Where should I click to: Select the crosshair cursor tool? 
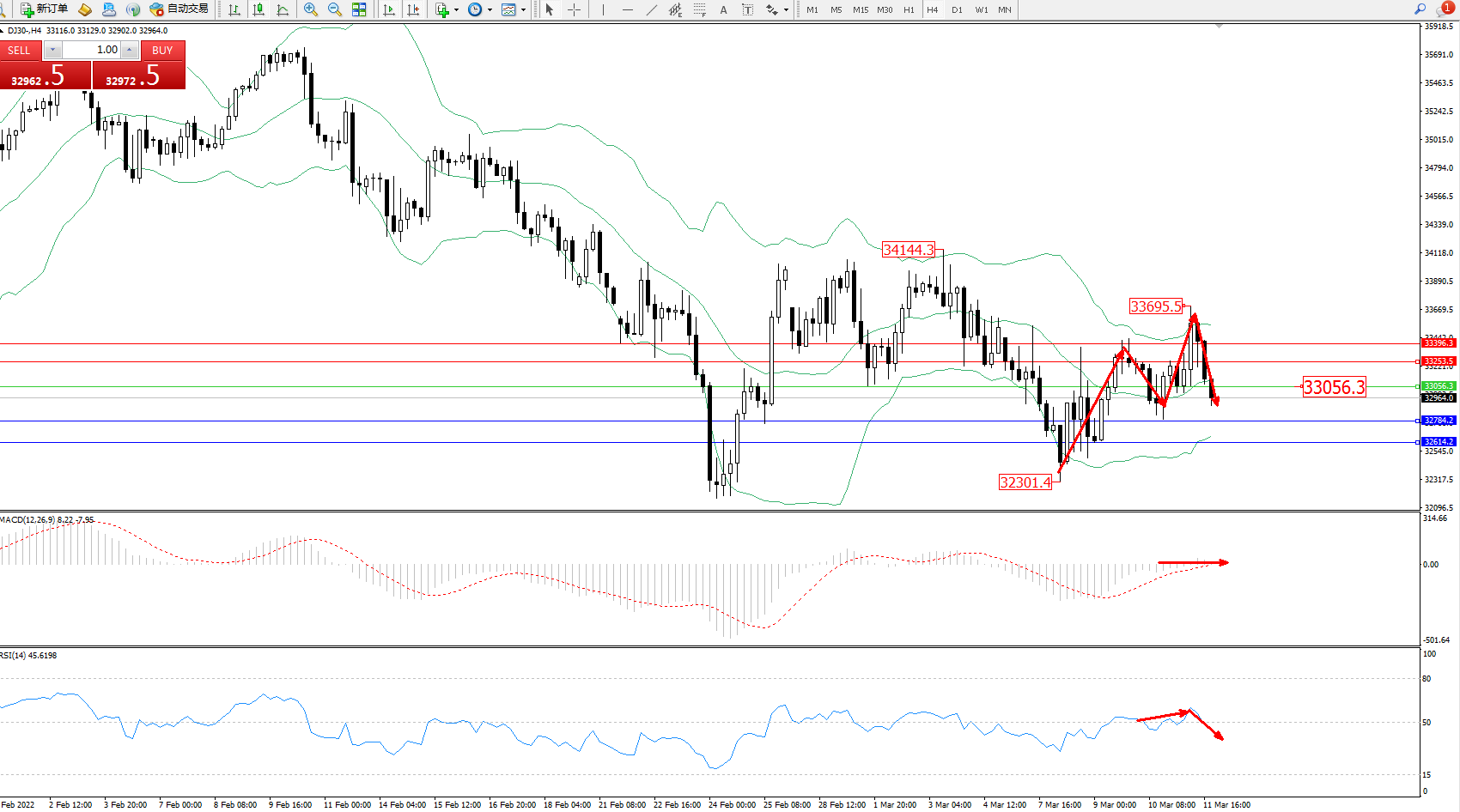575,9
